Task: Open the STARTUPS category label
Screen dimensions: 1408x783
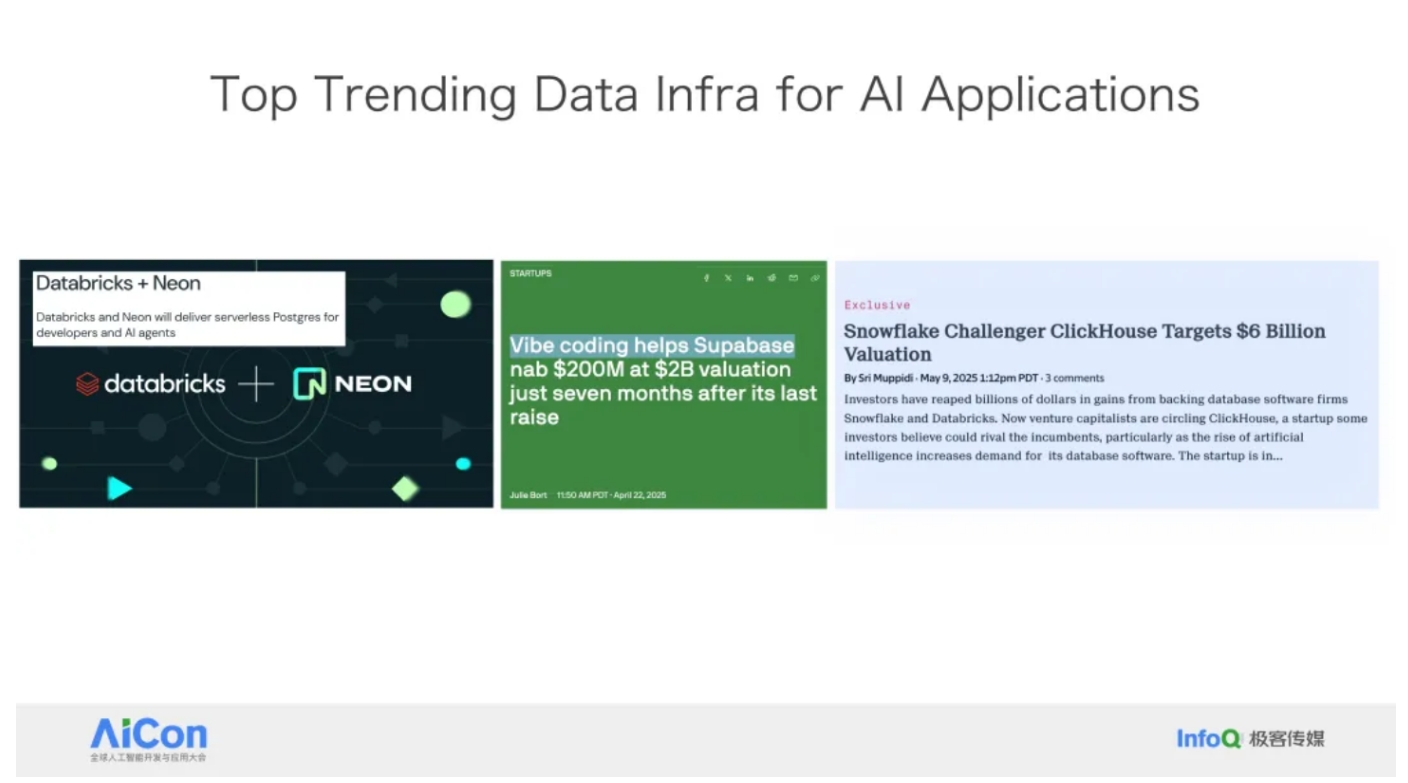Action: pyautogui.click(x=530, y=274)
